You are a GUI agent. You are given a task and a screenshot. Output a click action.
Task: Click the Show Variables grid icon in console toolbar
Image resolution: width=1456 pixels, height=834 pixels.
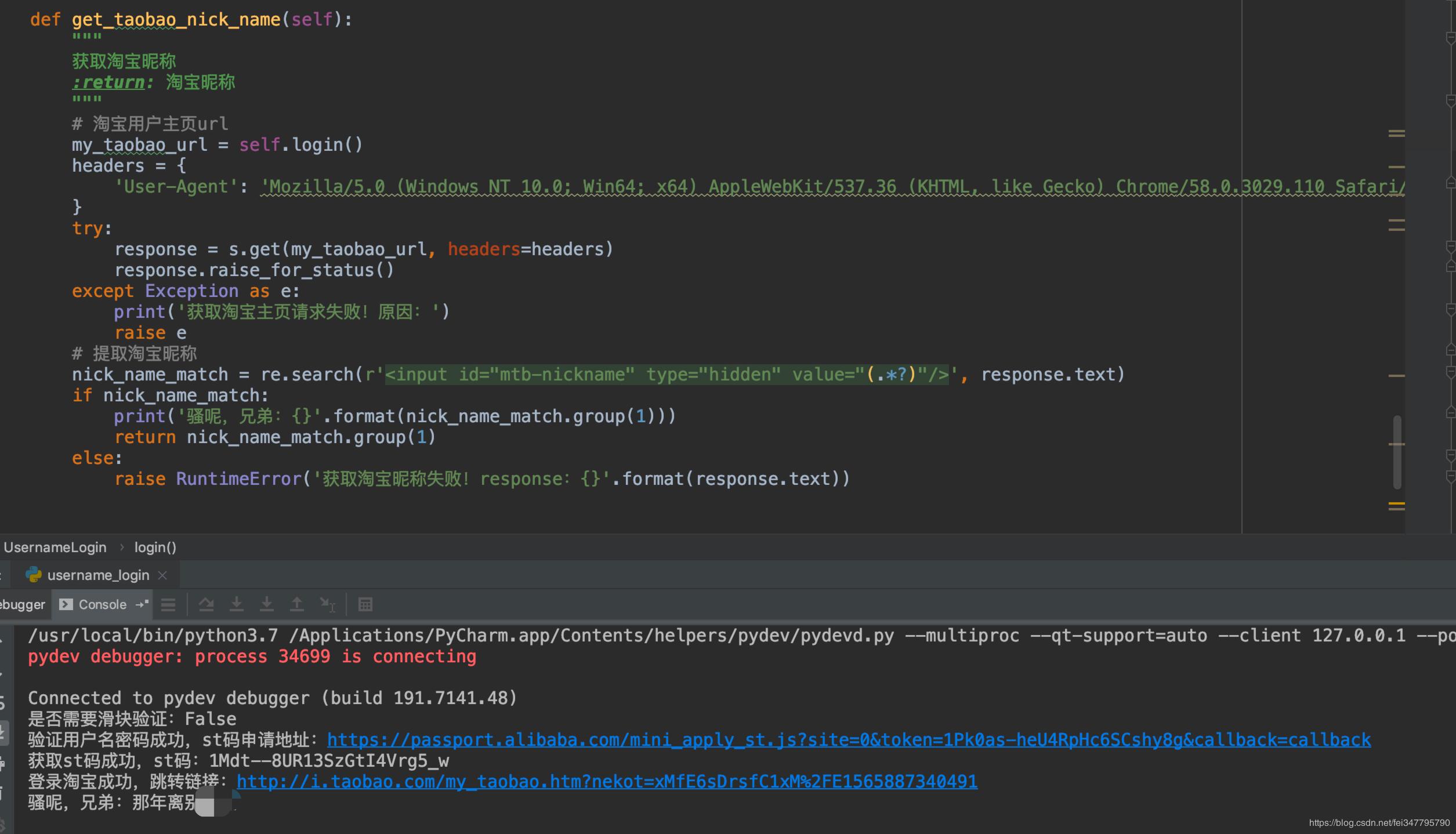tap(365, 604)
